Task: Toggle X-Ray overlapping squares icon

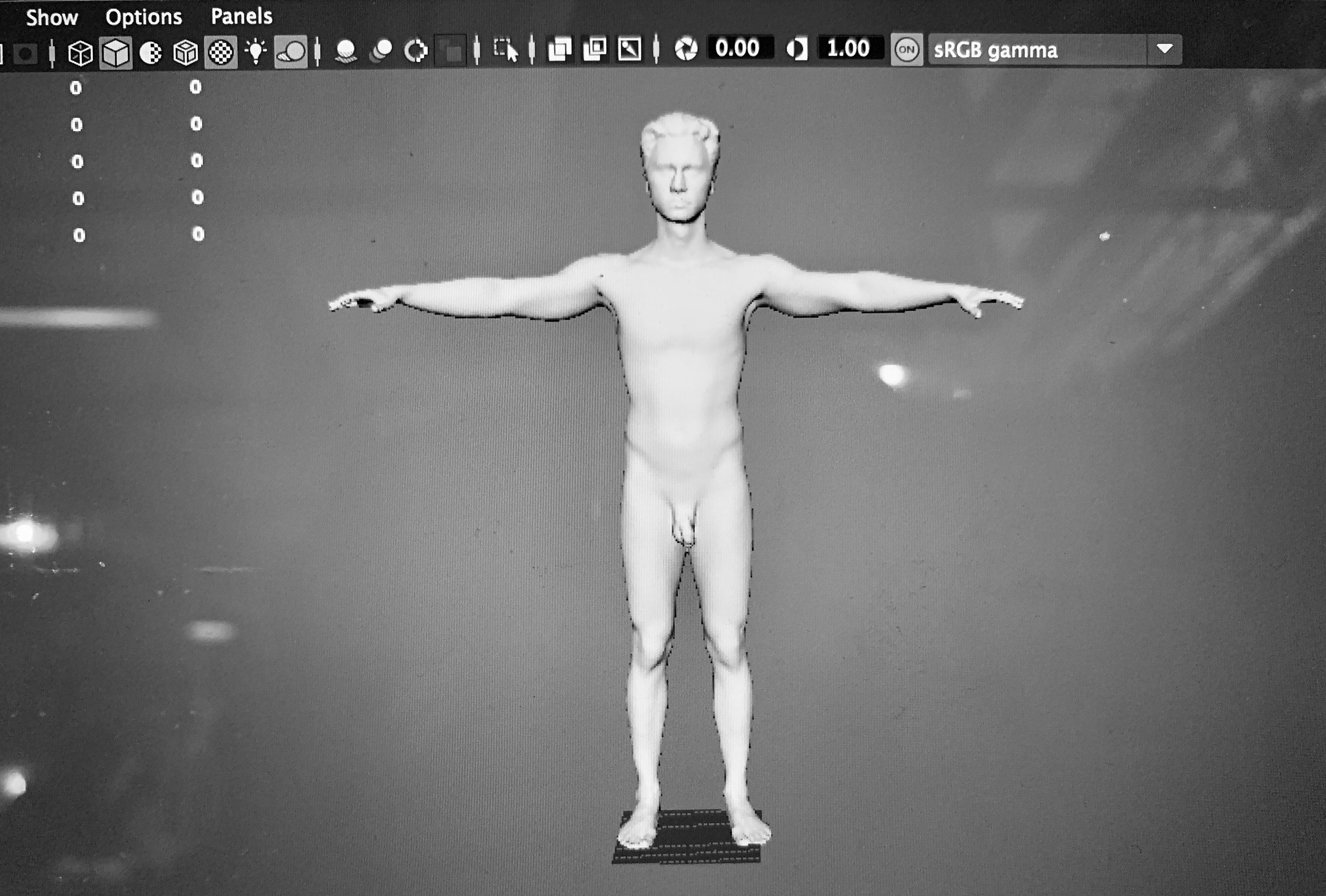Action: (560, 50)
